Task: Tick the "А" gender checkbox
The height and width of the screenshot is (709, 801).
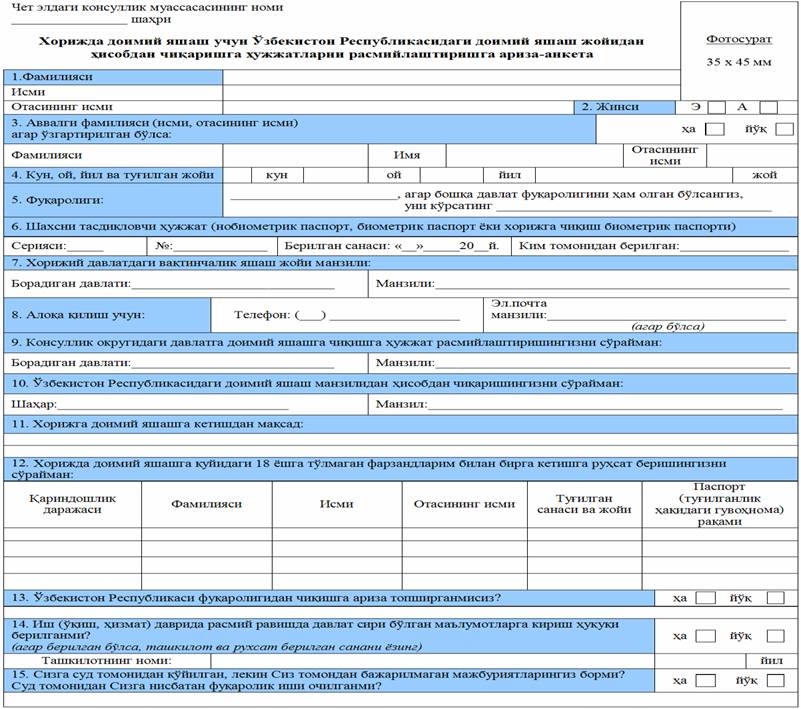Action: click(x=768, y=107)
